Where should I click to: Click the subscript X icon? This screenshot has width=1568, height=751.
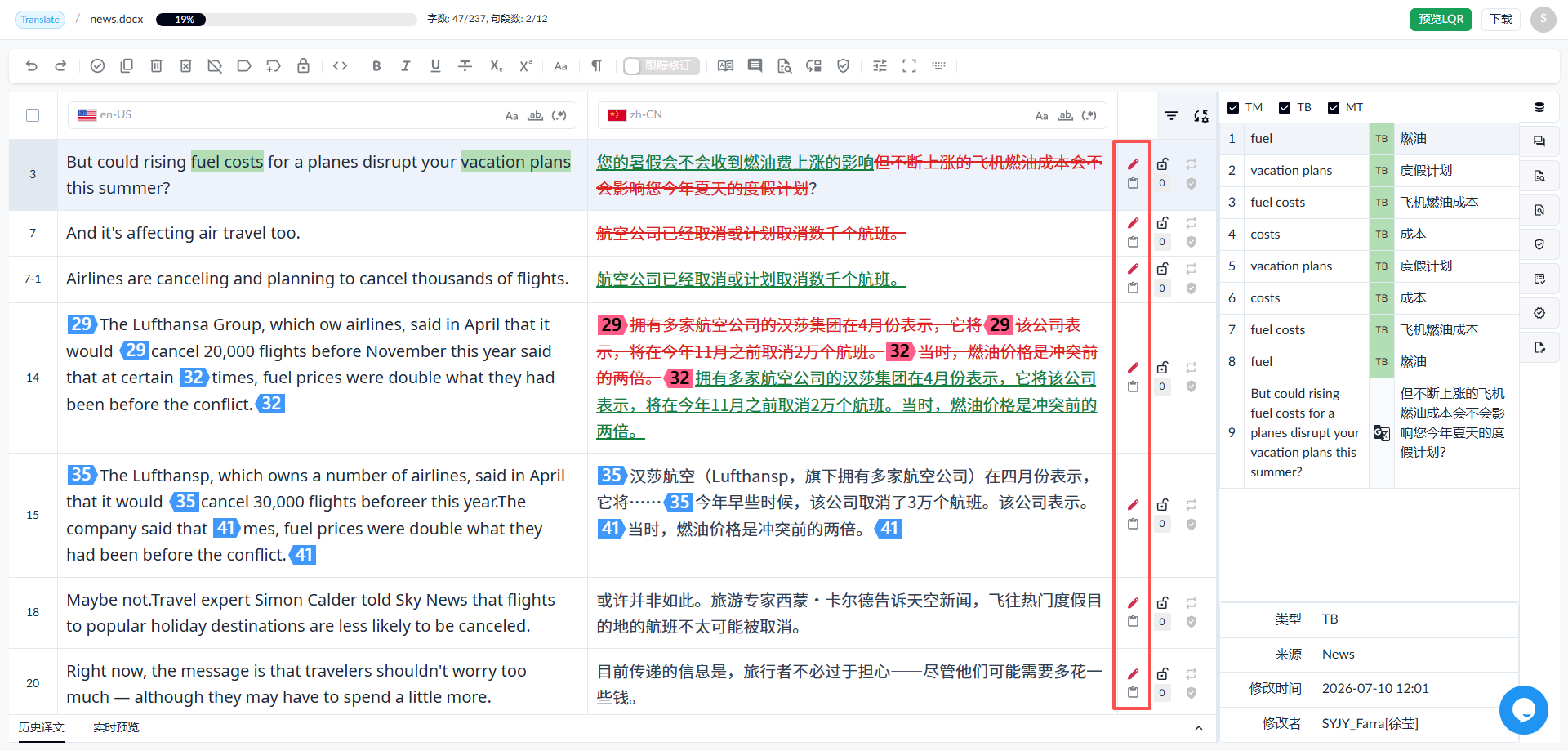496,66
